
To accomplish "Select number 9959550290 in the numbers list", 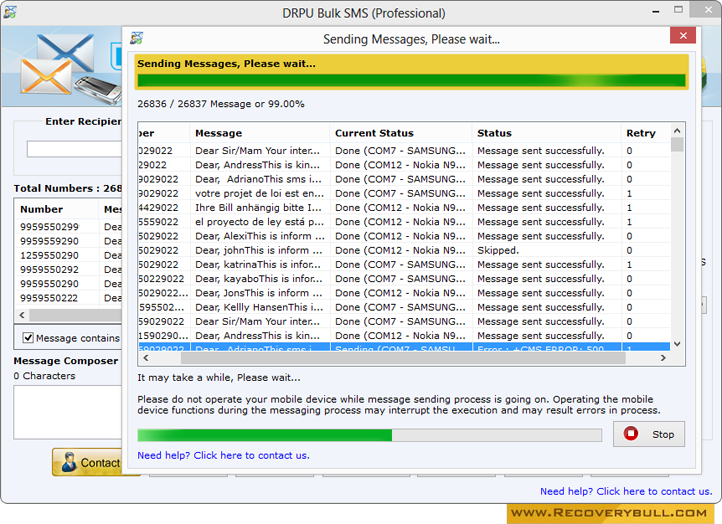I will (x=50, y=284).
